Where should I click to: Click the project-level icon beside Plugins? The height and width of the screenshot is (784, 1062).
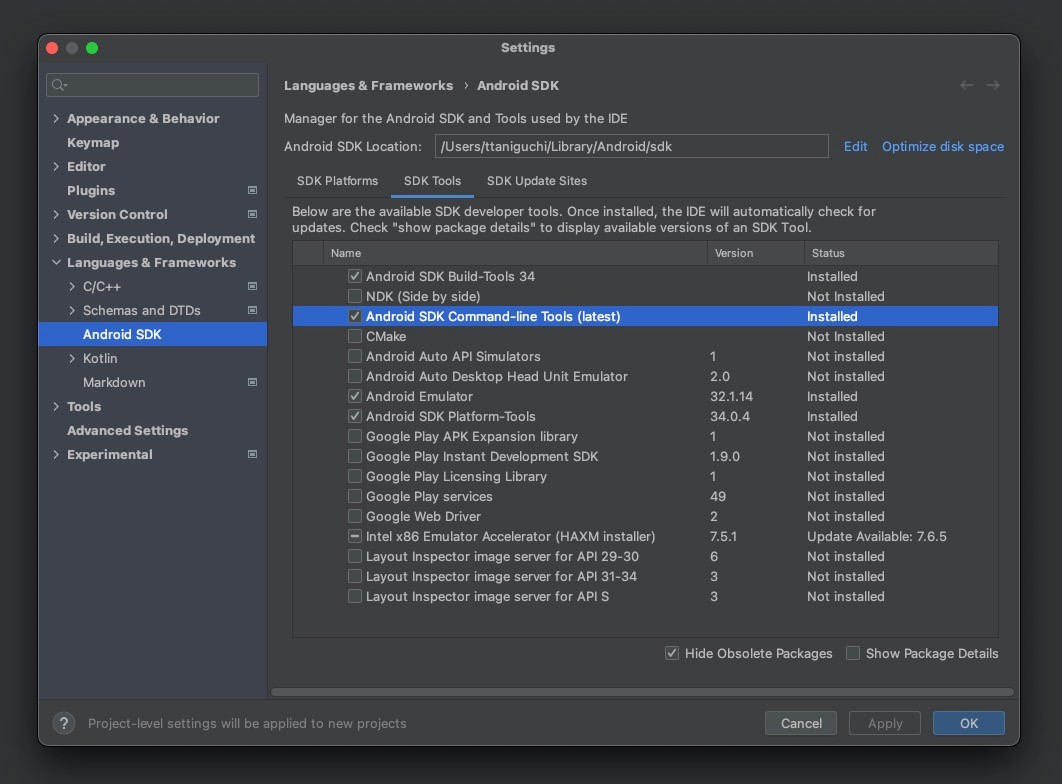point(252,190)
